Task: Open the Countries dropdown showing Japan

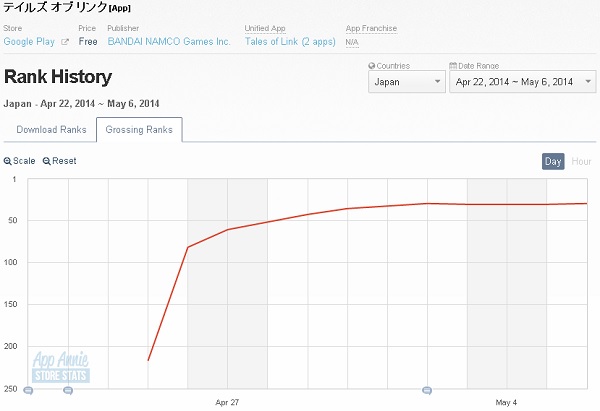Action: [406, 82]
